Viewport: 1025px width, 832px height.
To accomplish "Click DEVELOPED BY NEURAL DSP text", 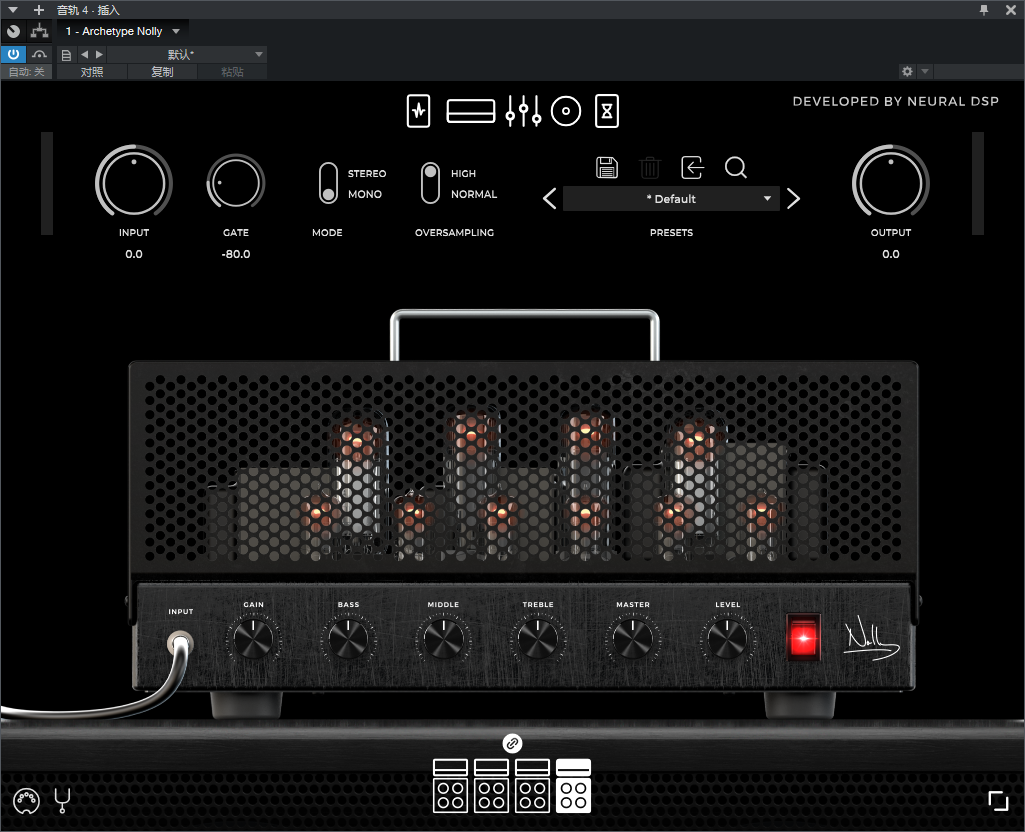I will pos(896,101).
